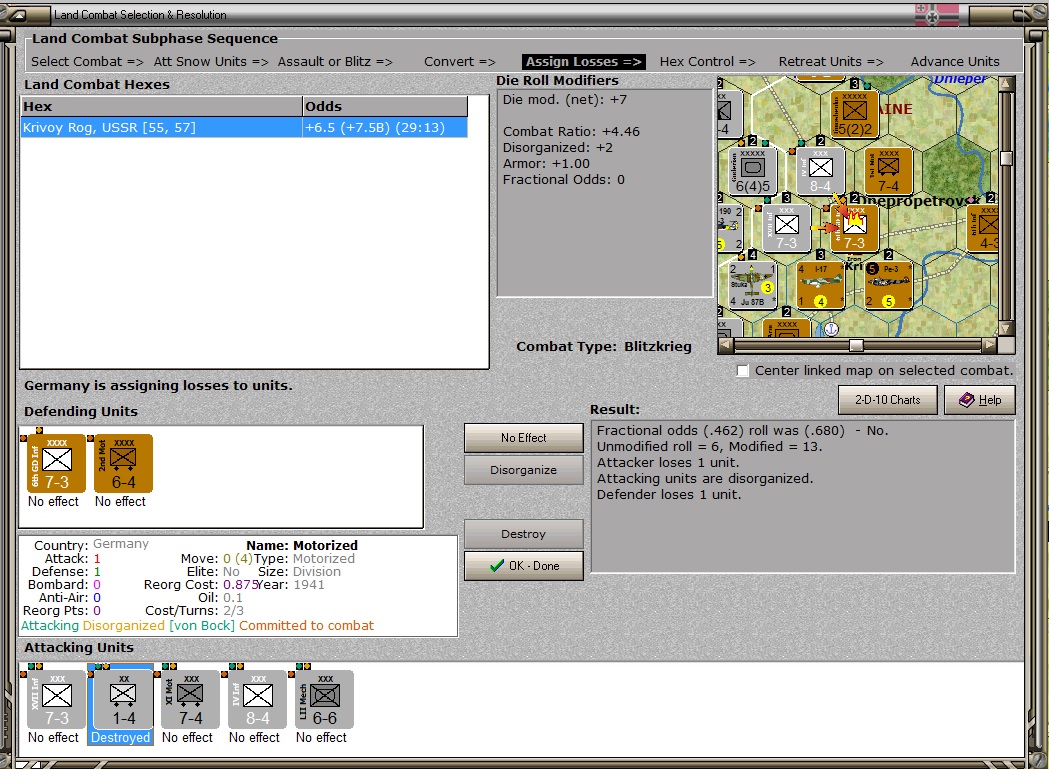Click 'Attacker loses 1 unit.' result line
Screen dimensions: 1049x769
click(668, 462)
